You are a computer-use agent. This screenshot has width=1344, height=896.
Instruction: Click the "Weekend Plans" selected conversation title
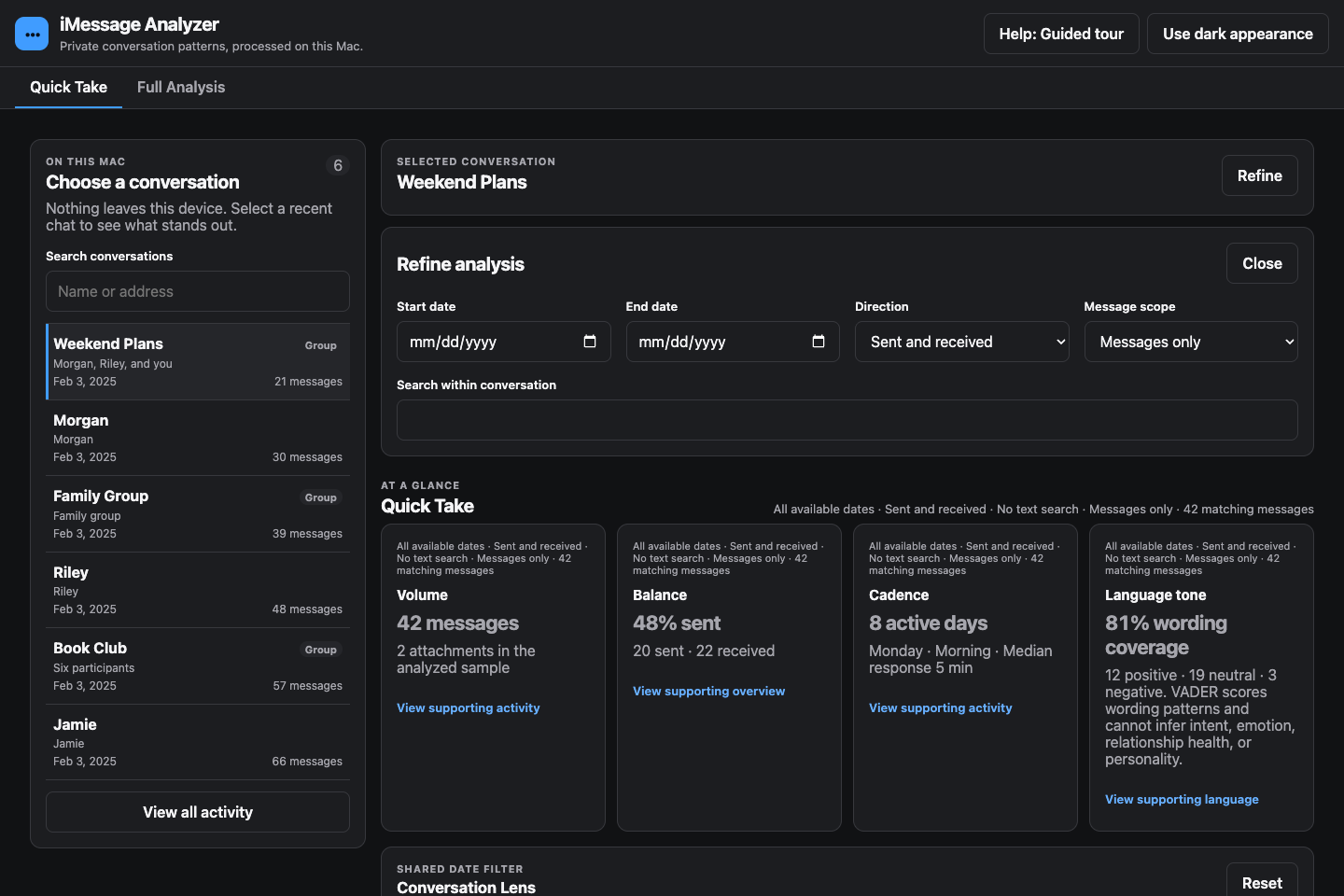pyautogui.click(x=462, y=182)
